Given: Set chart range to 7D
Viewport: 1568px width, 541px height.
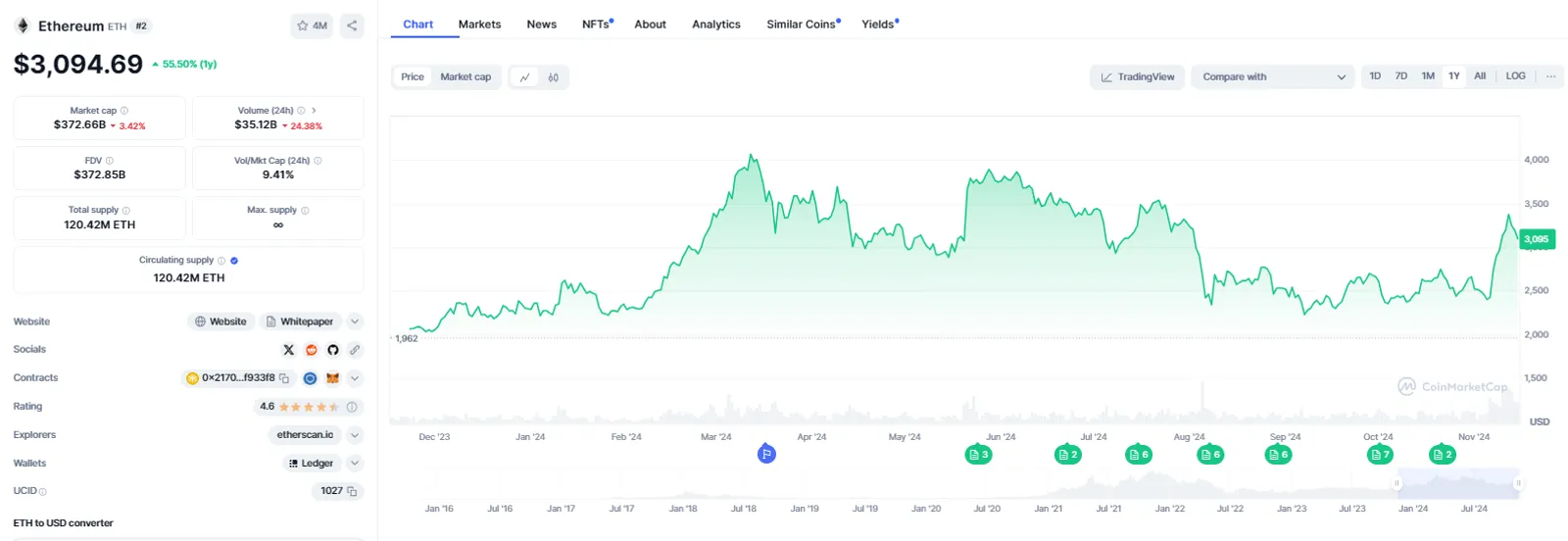Looking at the screenshot, I should click(1401, 76).
